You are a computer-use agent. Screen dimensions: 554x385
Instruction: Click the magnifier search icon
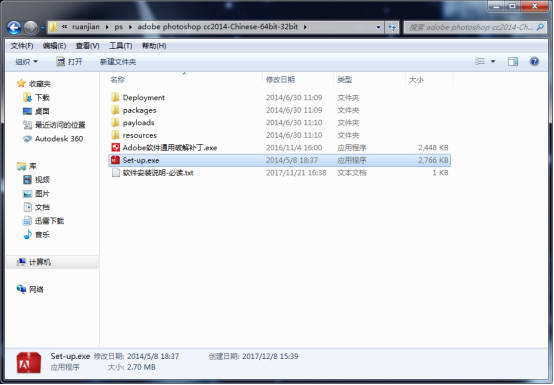pyautogui.click(x=540, y=27)
